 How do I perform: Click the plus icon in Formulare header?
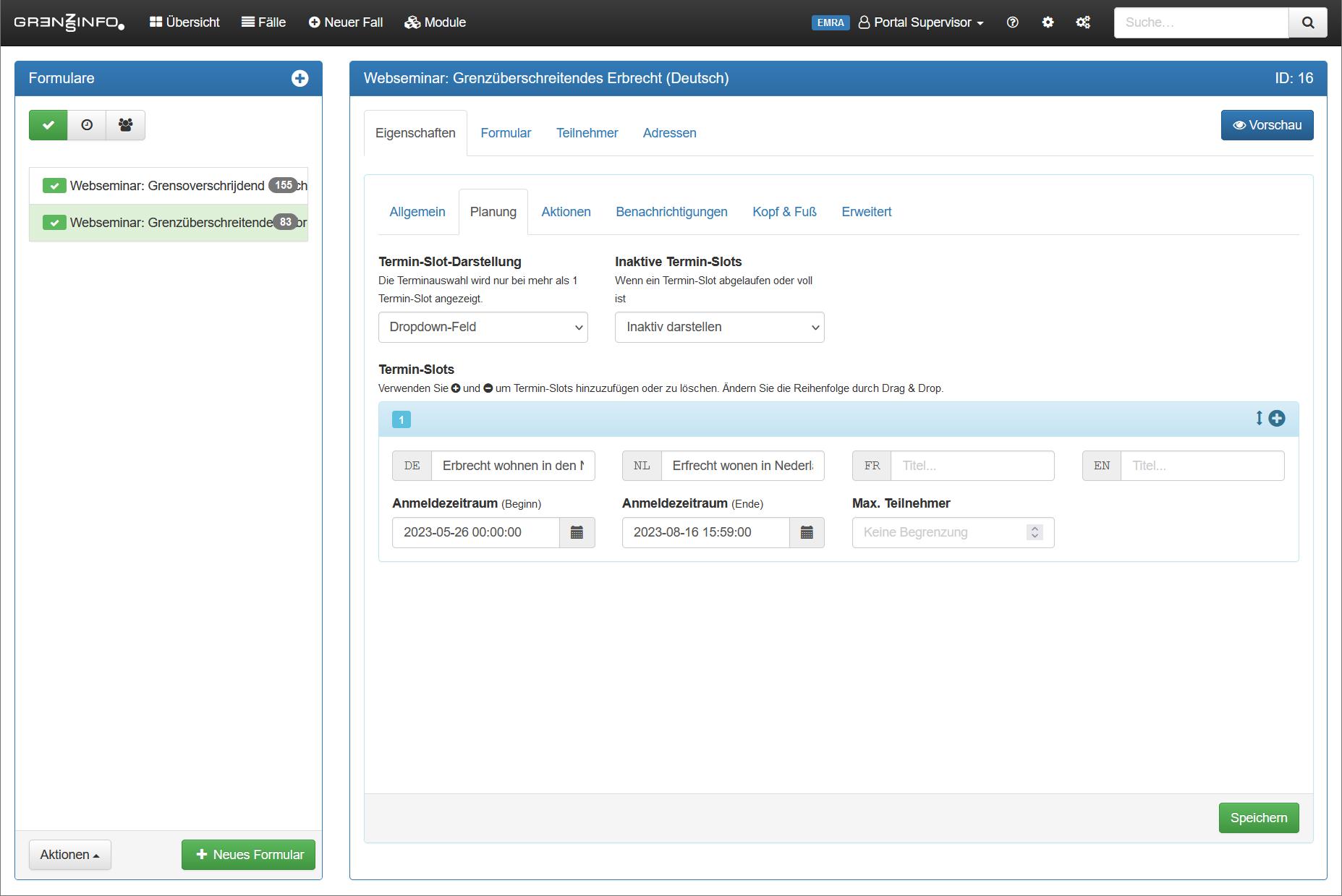[300, 79]
